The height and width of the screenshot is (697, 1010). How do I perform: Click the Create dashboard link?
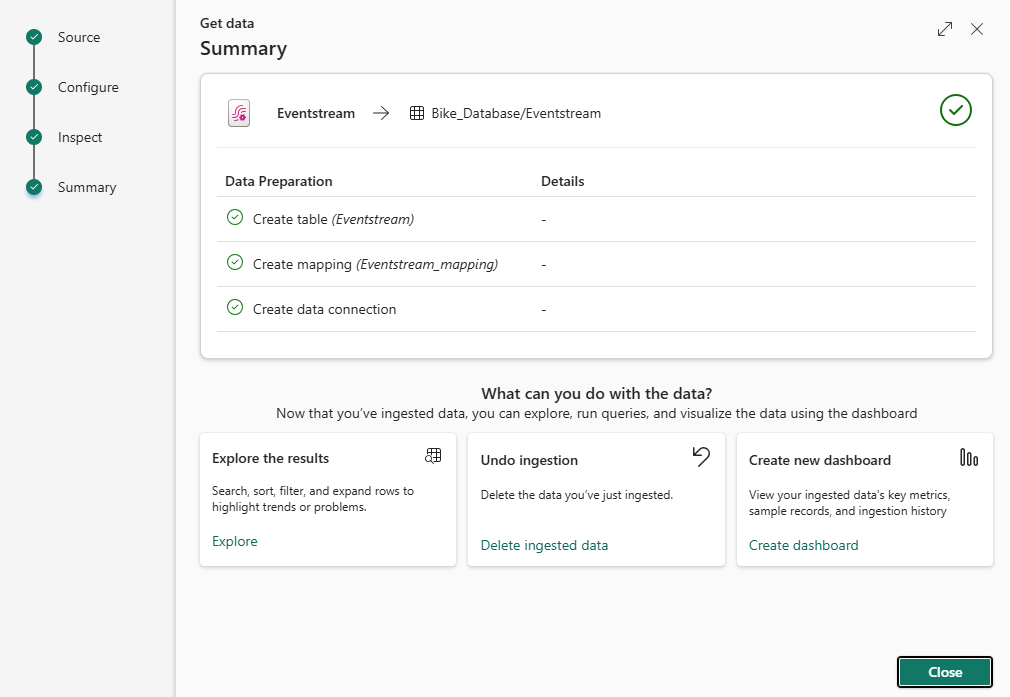click(x=803, y=545)
